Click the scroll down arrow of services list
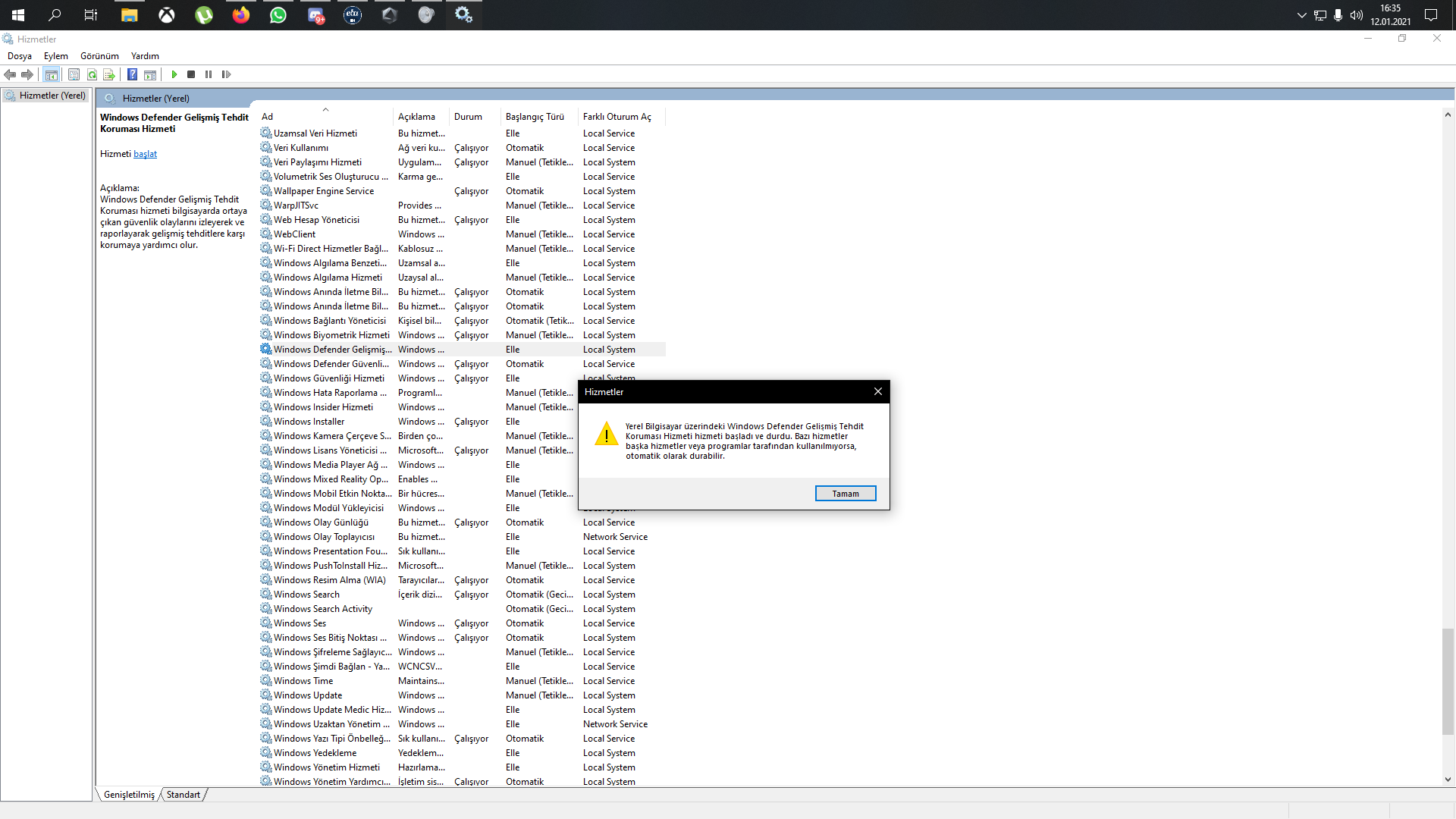 (x=1448, y=780)
